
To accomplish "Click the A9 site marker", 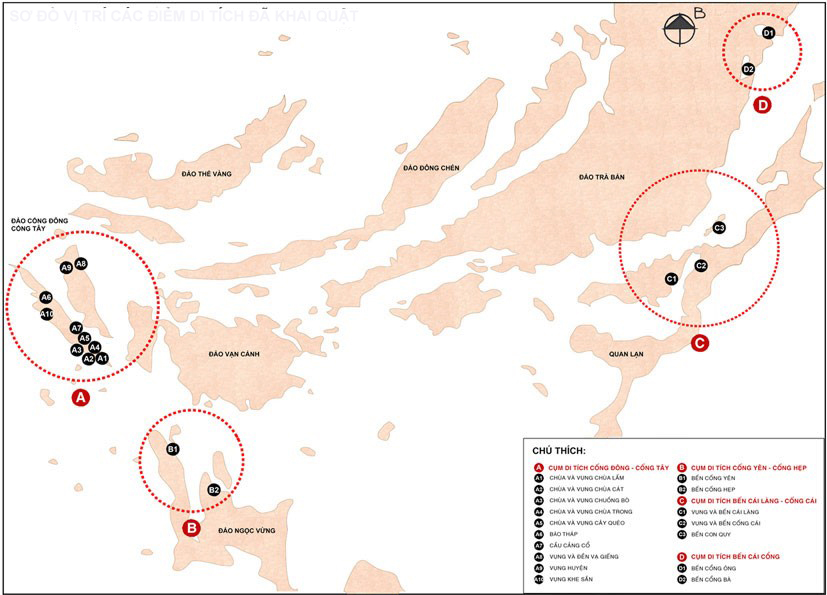I will 66,267.
